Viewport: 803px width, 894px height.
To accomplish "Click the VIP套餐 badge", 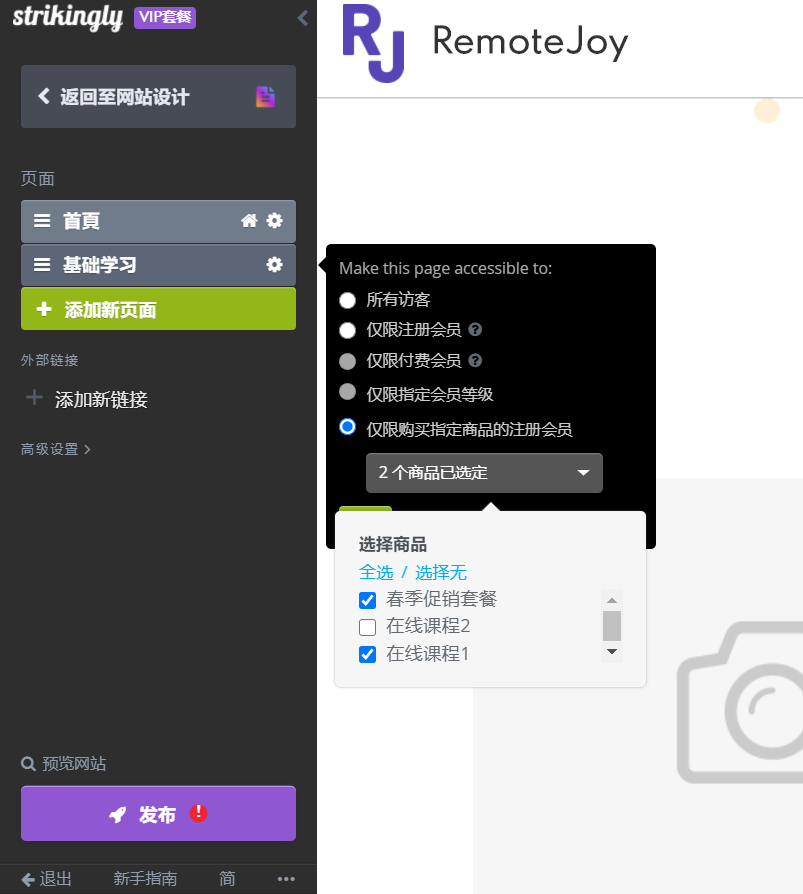I will [x=165, y=17].
